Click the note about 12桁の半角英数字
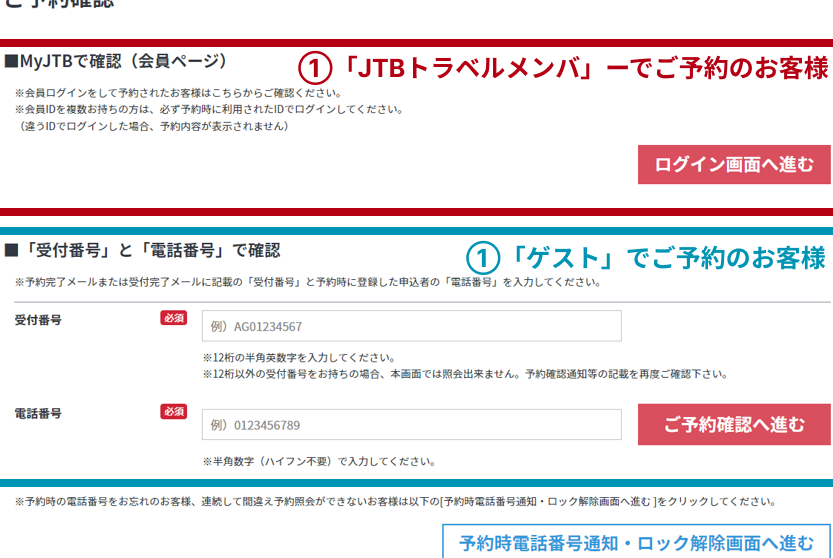833x558 pixels. 298,357
